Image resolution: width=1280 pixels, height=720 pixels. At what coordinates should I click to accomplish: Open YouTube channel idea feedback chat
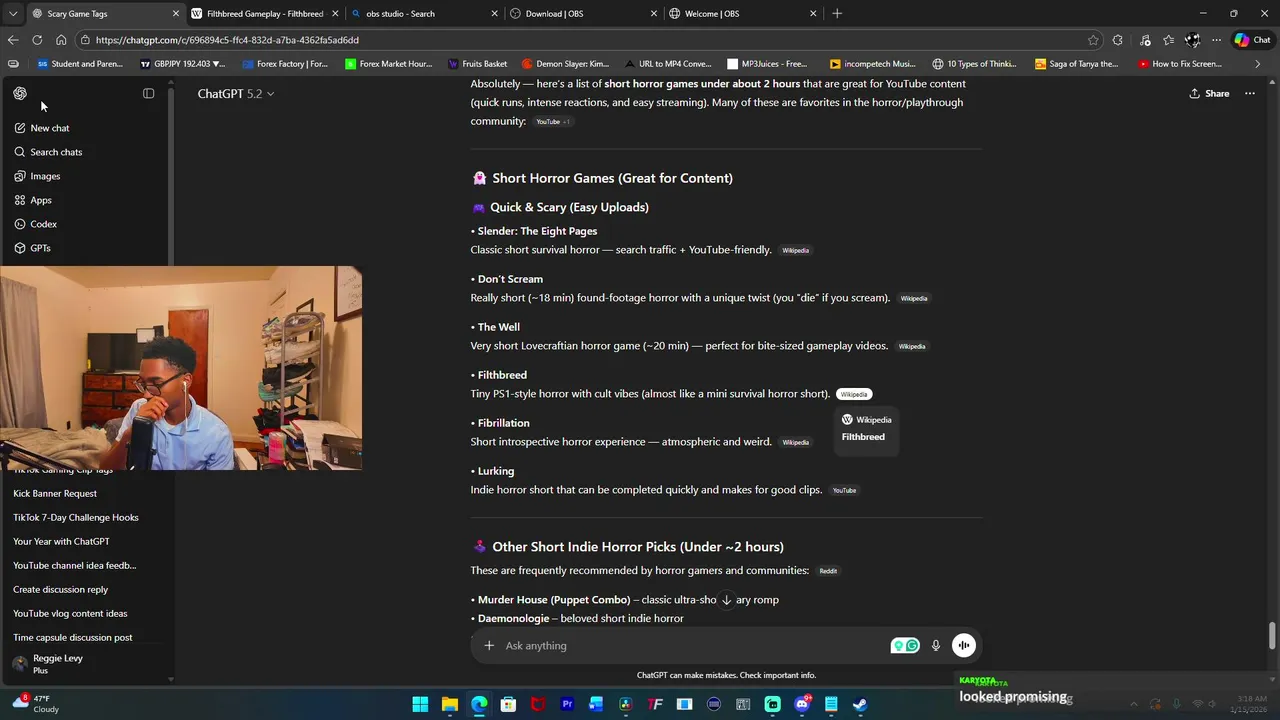pos(75,565)
